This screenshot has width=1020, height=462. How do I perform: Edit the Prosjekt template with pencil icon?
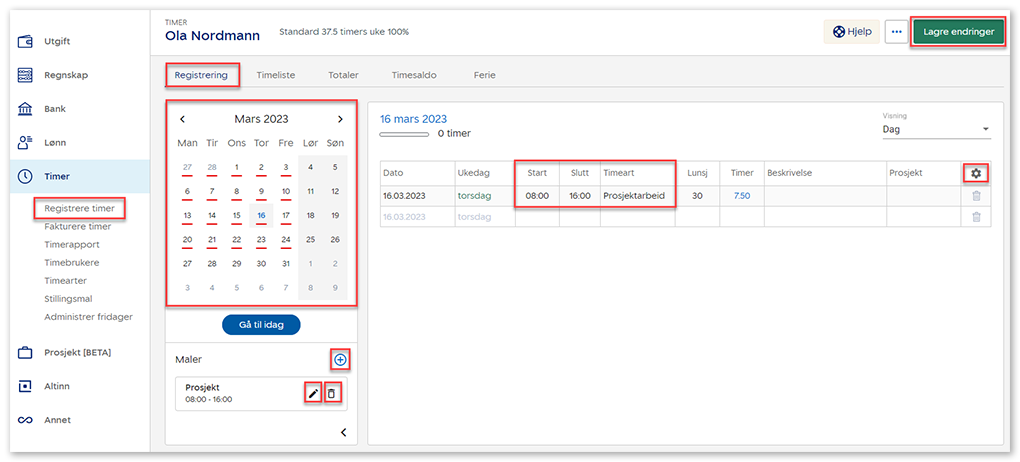(x=313, y=393)
